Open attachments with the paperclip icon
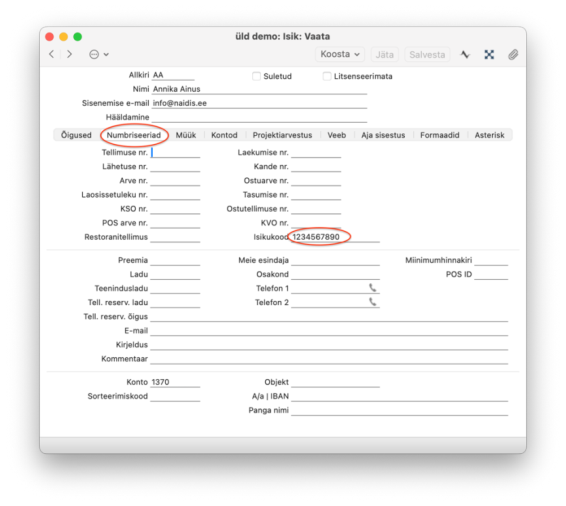566x506 pixels. [513, 54]
